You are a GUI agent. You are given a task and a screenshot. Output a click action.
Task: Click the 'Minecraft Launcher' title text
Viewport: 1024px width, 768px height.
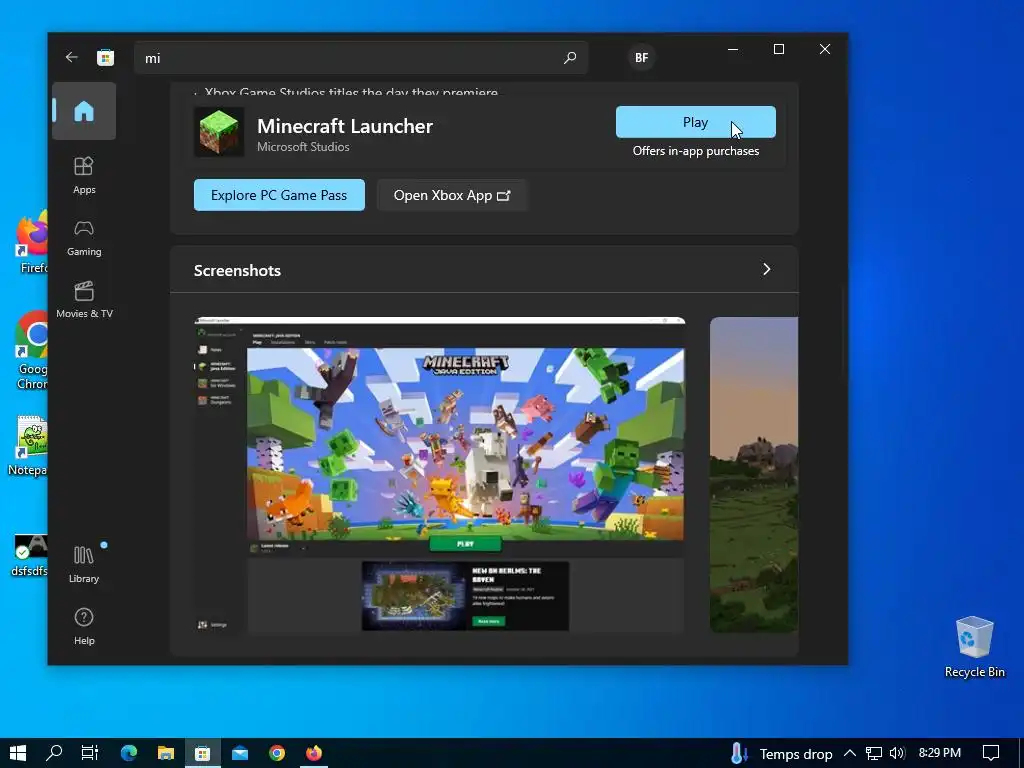[345, 125]
